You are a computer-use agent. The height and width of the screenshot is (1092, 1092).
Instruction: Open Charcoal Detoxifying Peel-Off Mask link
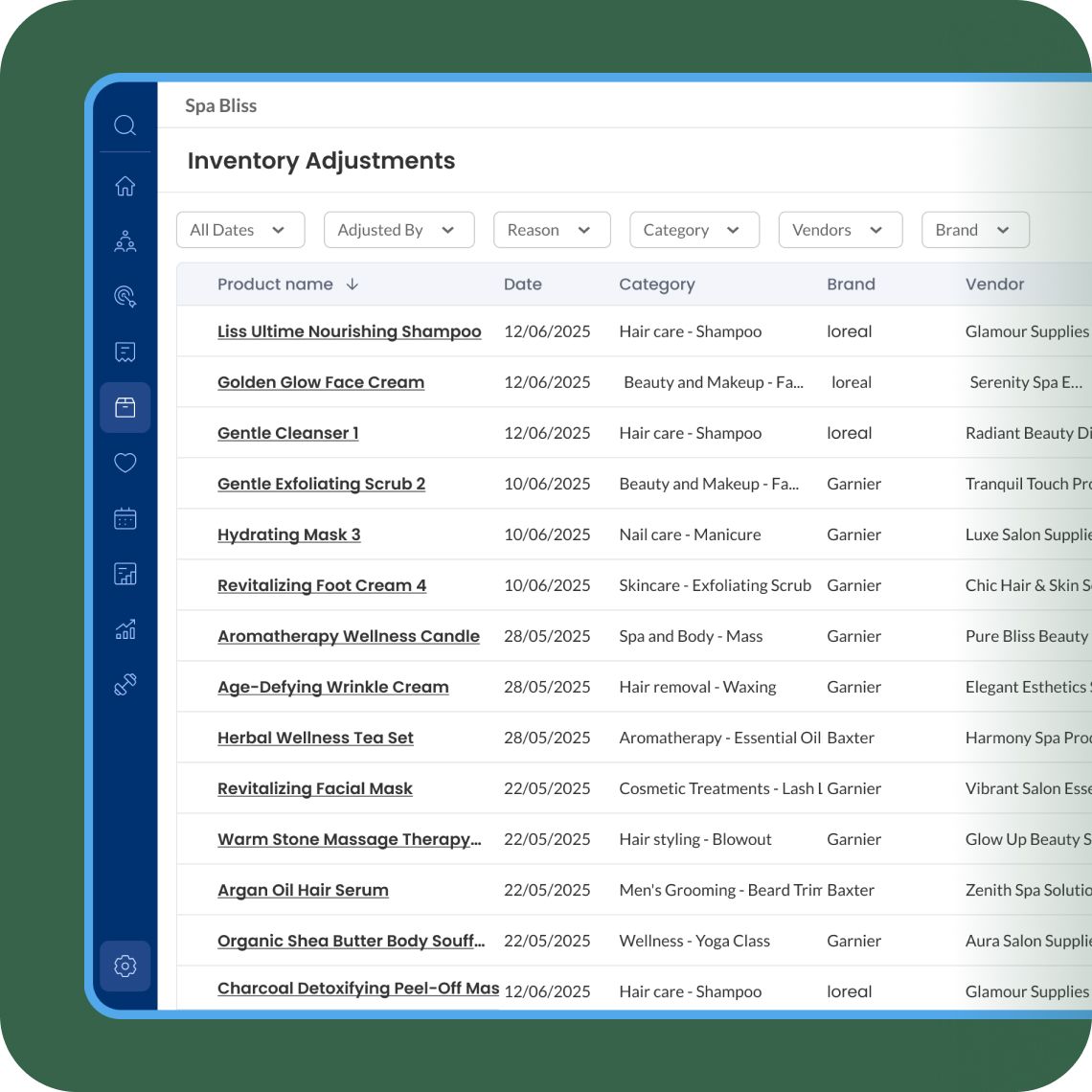pos(358,989)
